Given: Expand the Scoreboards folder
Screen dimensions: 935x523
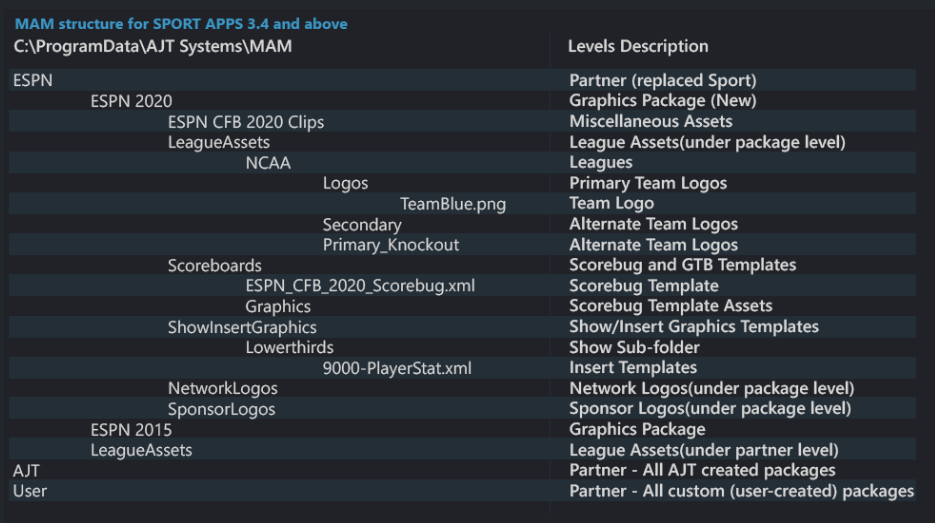Looking at the screenshot, I should (214, 265).
